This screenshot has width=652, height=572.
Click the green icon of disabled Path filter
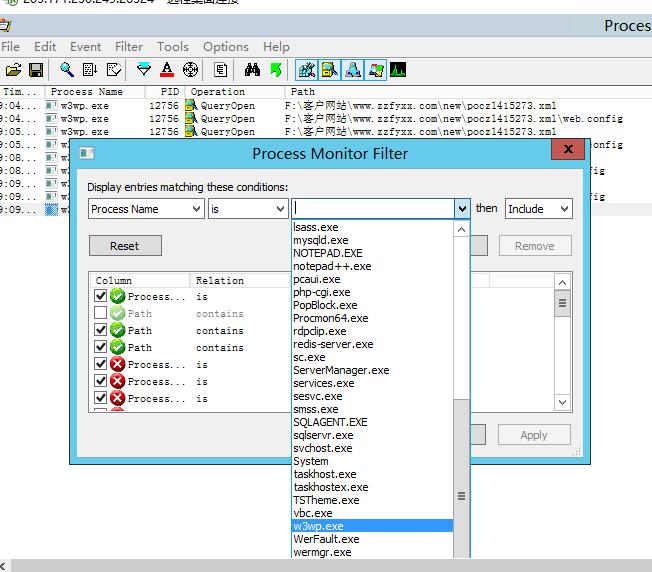click(118, 313)
